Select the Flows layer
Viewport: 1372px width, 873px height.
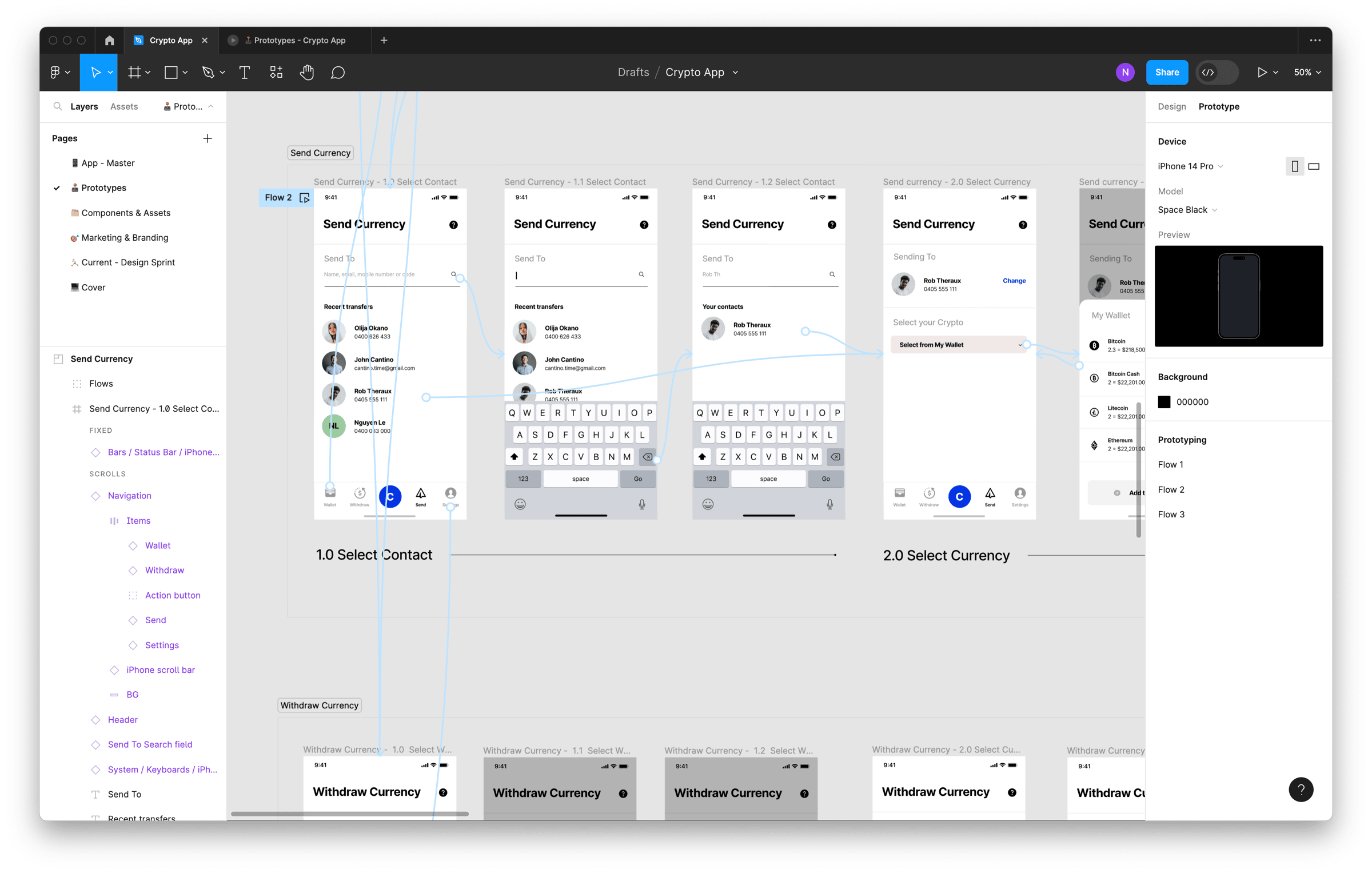coord(101,384)
